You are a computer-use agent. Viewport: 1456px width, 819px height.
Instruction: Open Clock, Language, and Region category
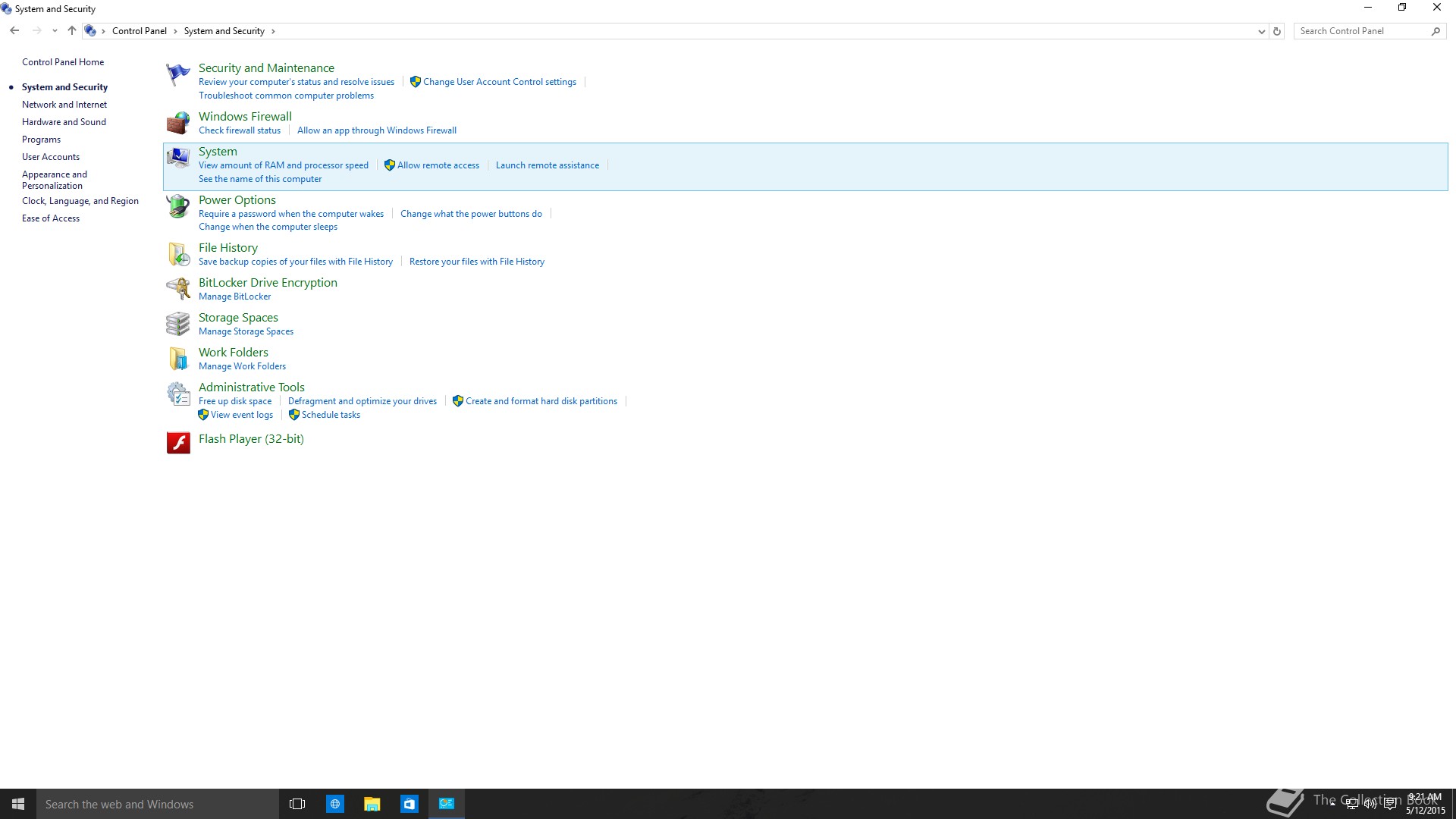click(x=80, y=201)
